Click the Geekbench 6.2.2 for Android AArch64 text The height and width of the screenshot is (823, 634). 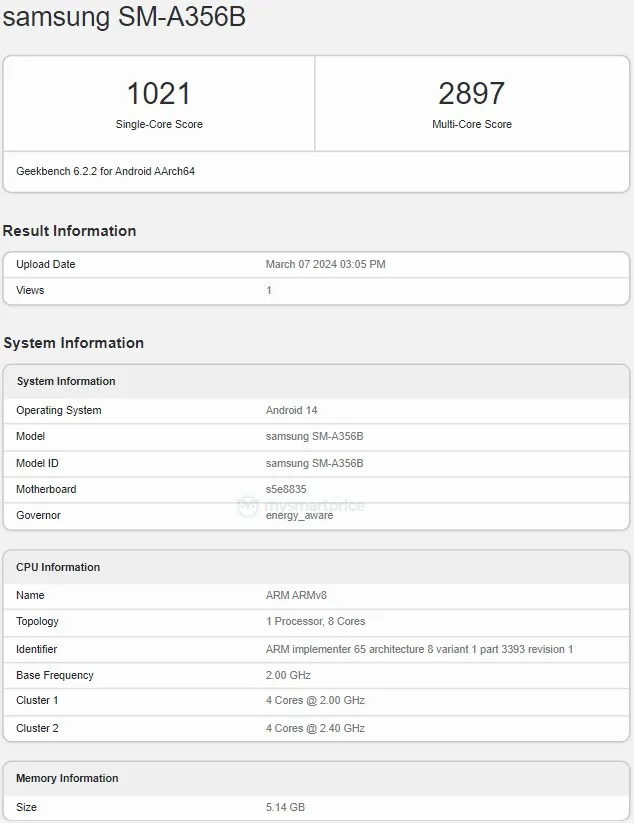[105, 171]
